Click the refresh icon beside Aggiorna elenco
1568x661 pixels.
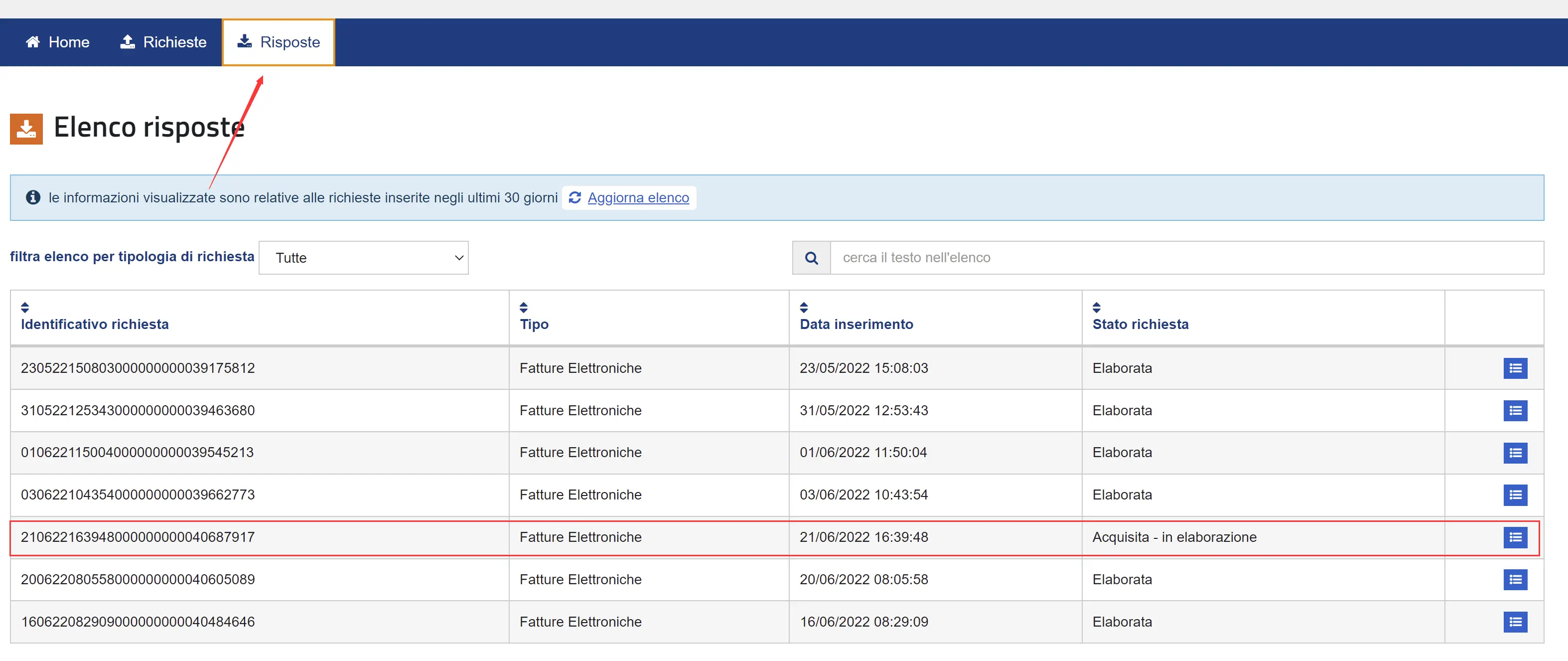[x=574, y=197]
